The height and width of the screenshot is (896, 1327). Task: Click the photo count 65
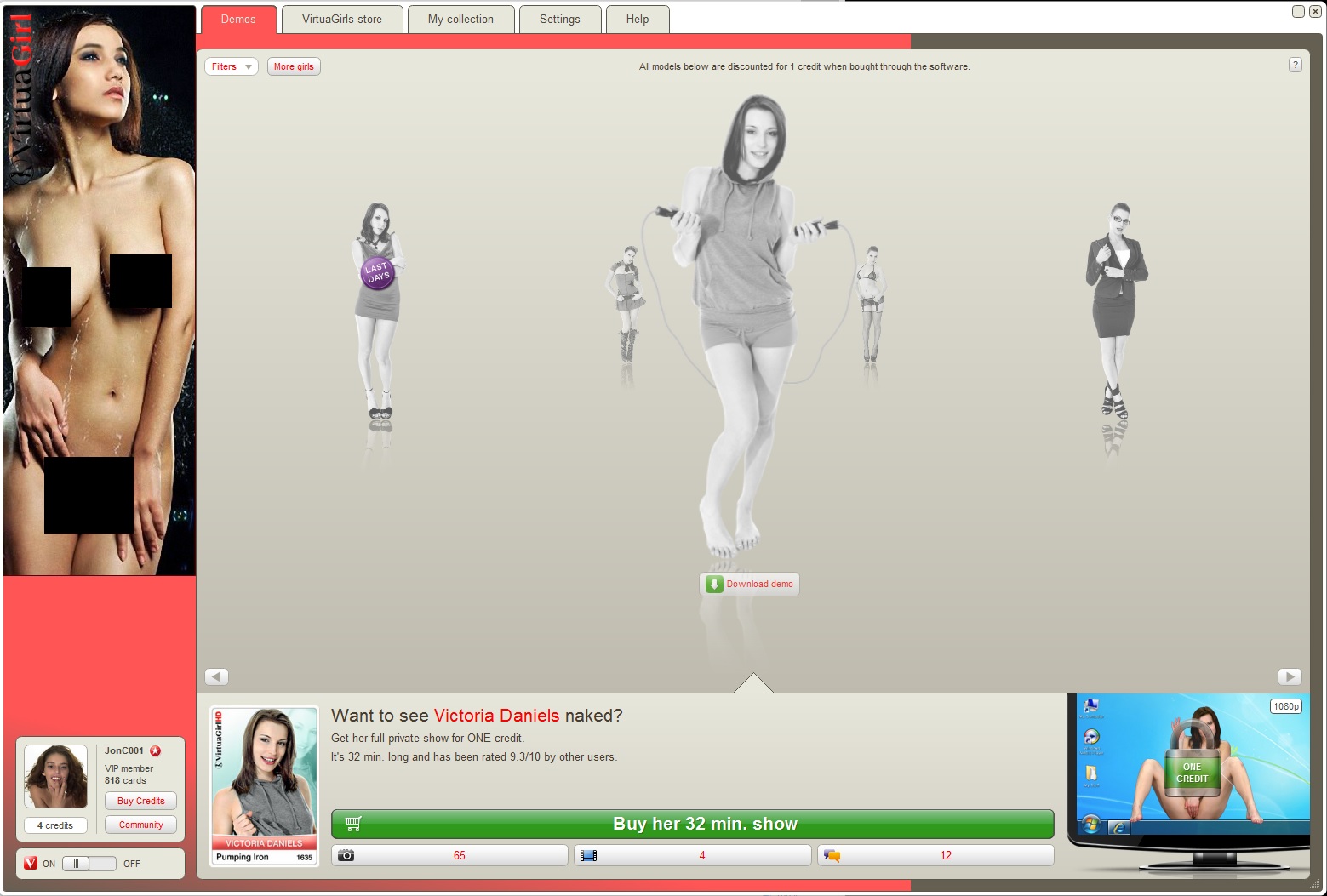(x=460, y=855)
